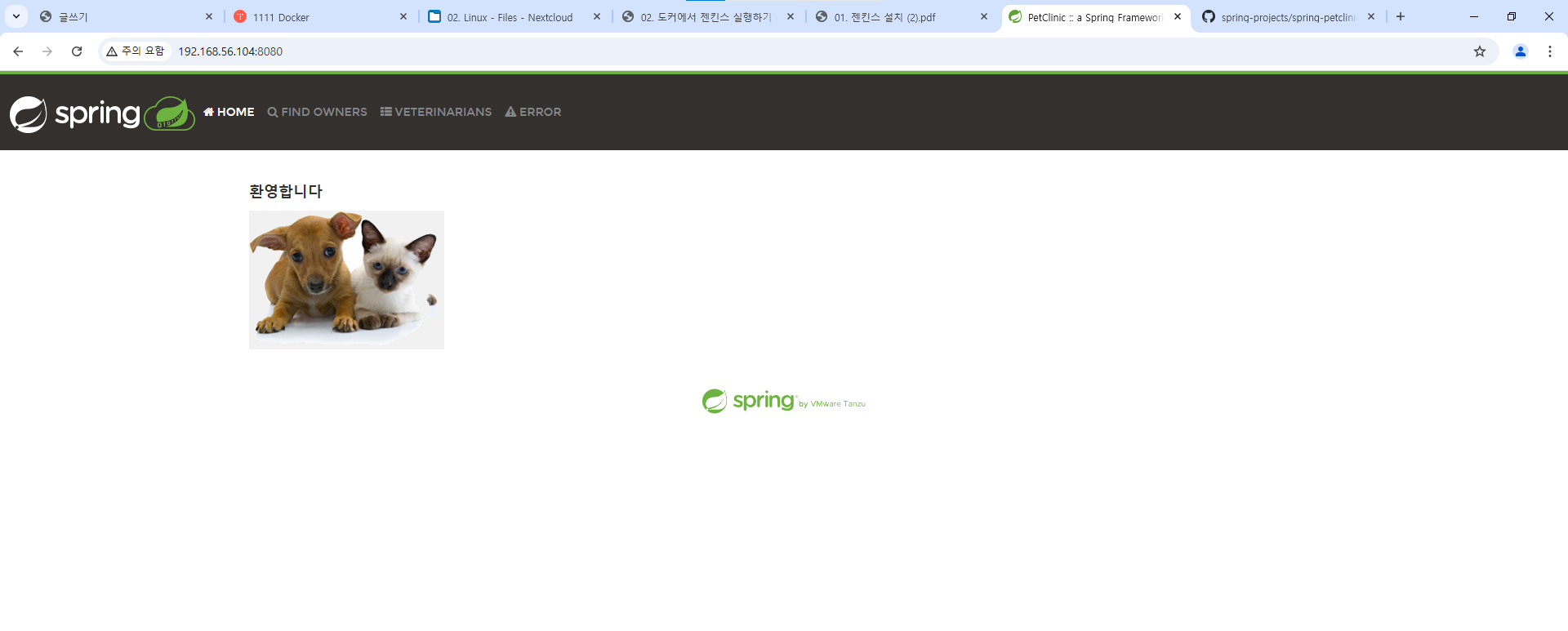The width and height of the screenshot is (1568, 631).
Task: Open Chrome's three-dot menu
Action: click(1550, 51)
